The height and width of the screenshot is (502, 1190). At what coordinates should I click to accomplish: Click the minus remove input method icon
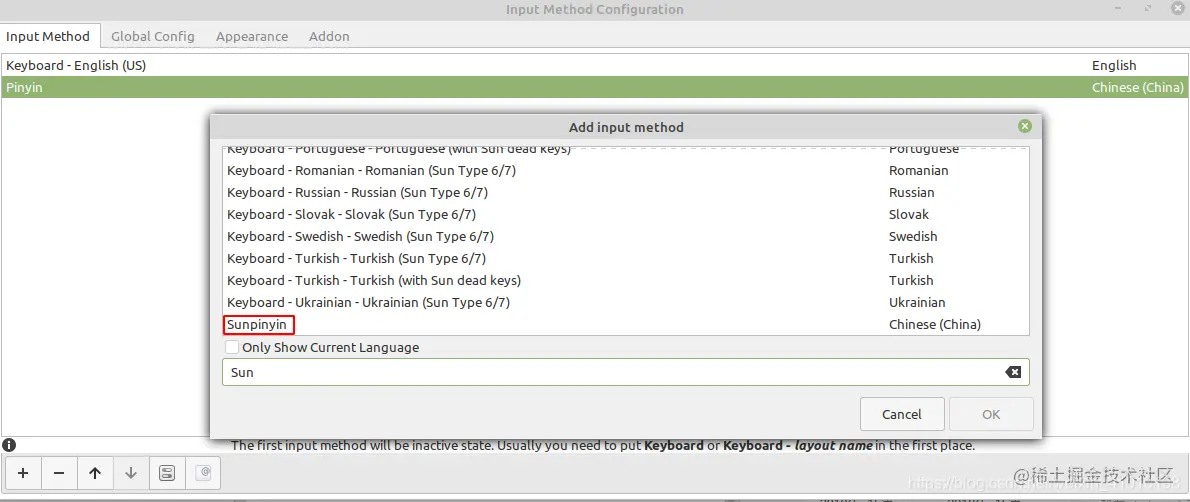tap(59, 473)
